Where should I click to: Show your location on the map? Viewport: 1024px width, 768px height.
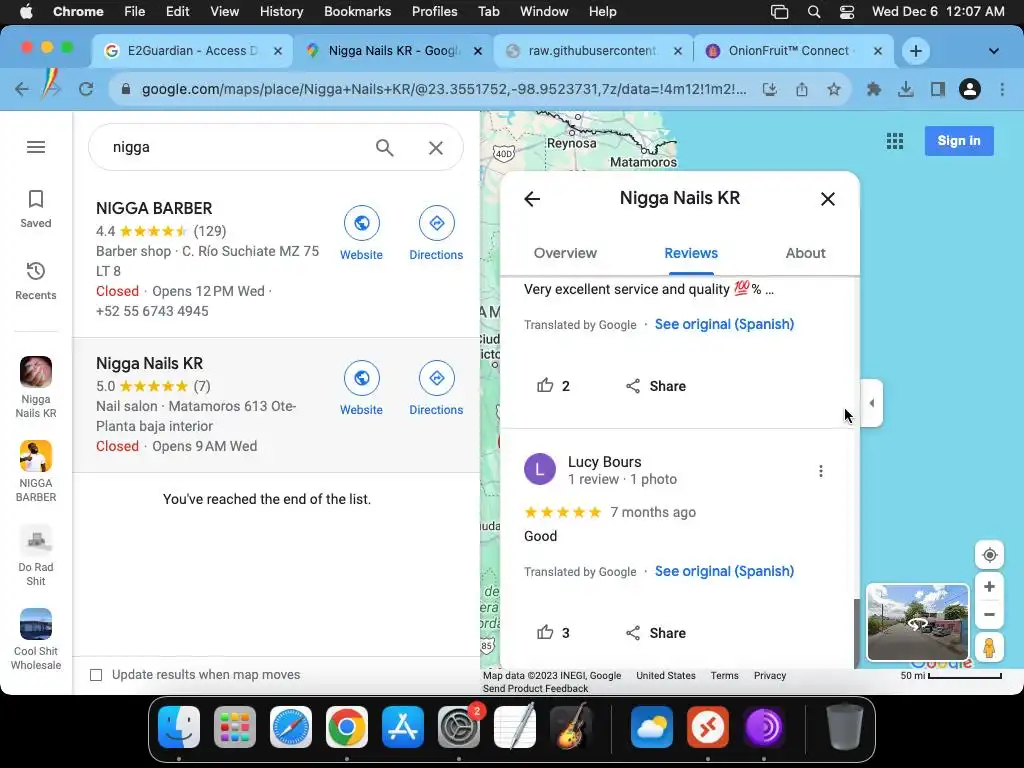(989, 555)
